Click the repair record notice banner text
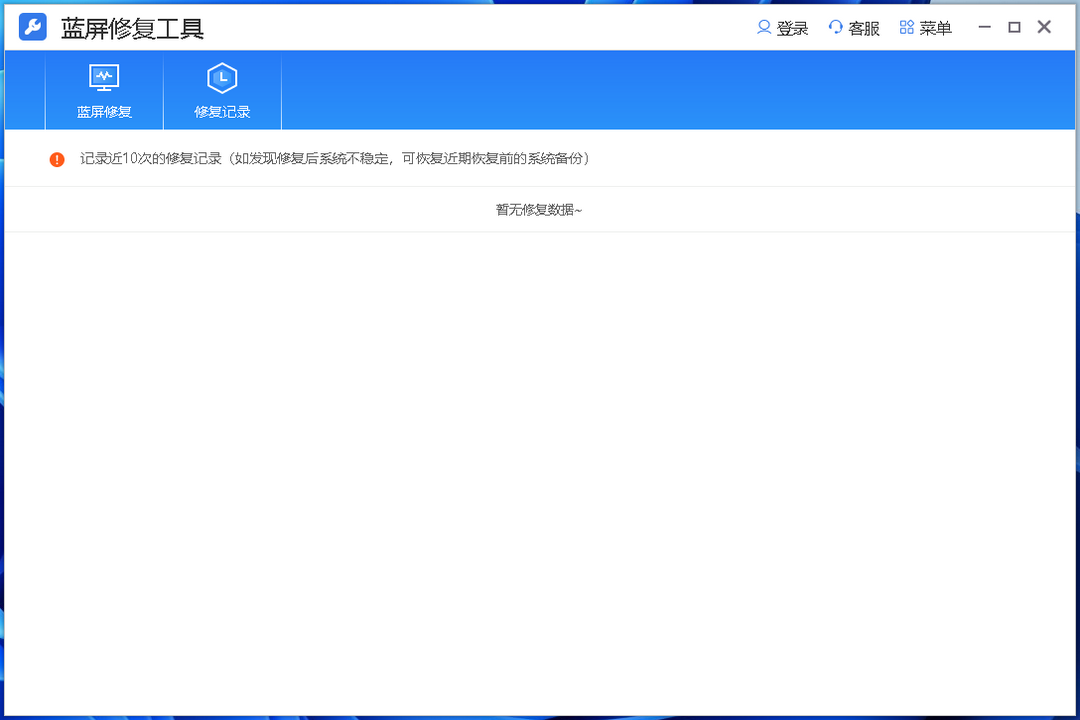 coord(335,158)
